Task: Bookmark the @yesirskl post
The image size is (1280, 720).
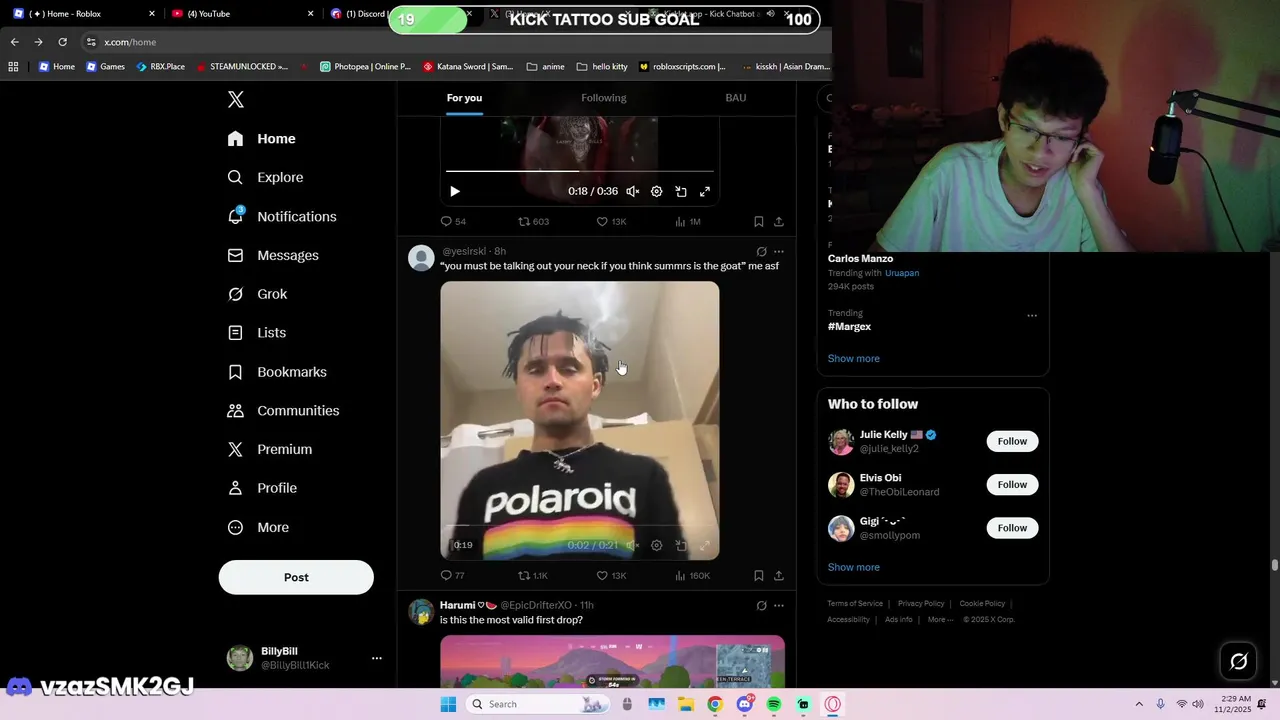Action: [x=759, y=575]
